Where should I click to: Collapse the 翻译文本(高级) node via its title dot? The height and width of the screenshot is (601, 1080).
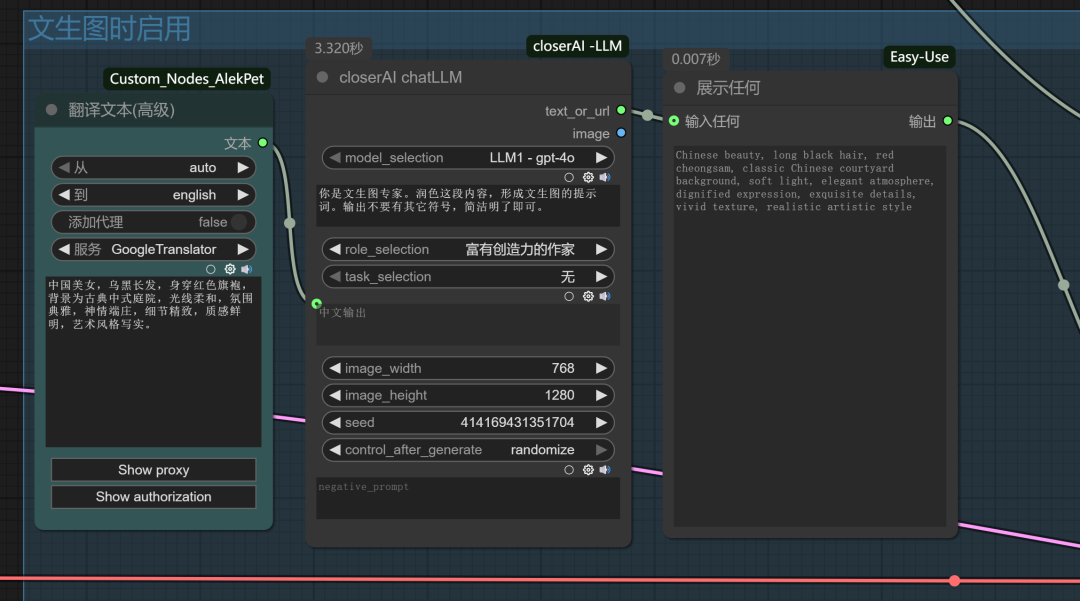pos(52,110)
